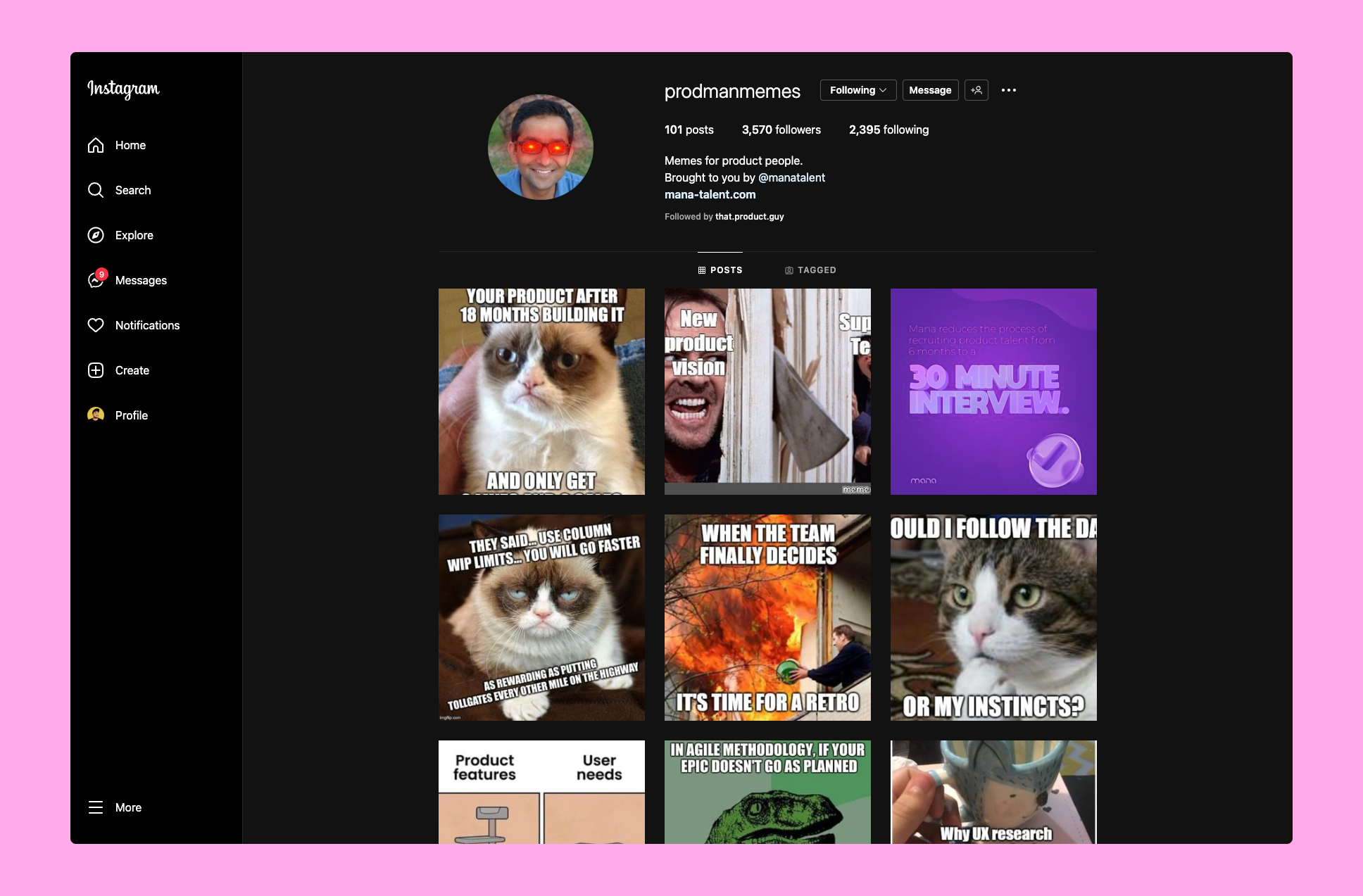Click the grid icon beside POSTS
The height and width of the screenshot is (896, 1363).
point(702,270)
